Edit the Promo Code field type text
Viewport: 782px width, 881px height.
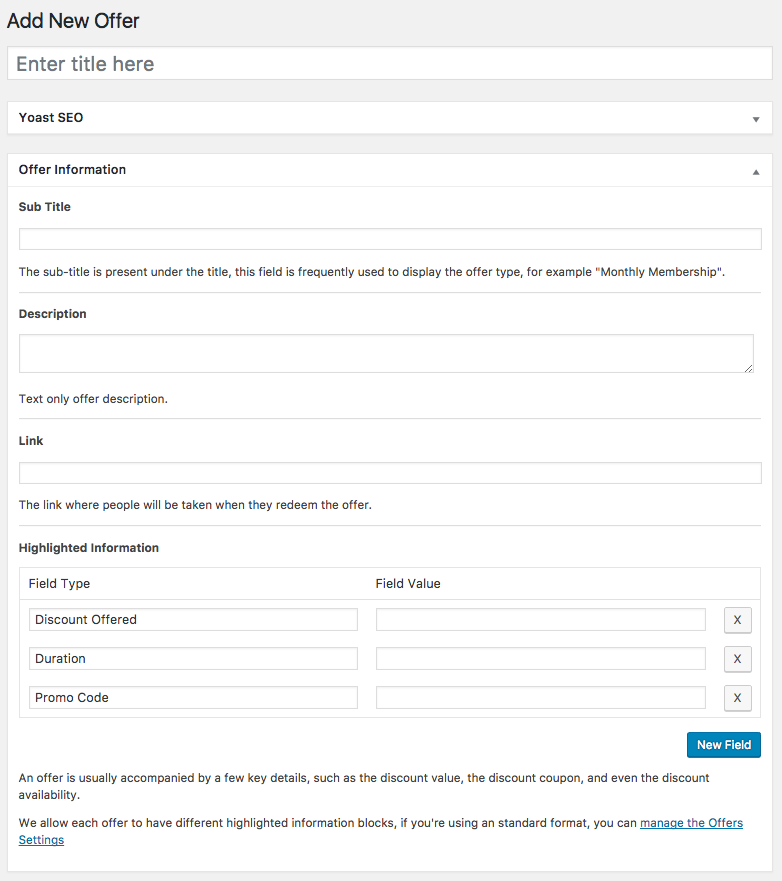(x=193, y=698)
